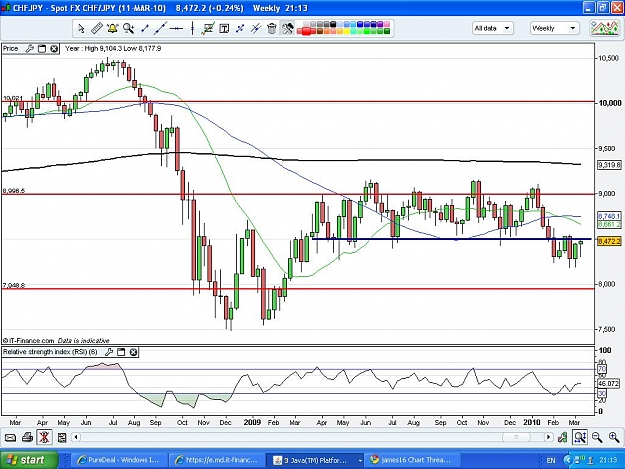Select the text annotation tool
This screenshot has width=625, height=469.
click(x=224, y=28)
